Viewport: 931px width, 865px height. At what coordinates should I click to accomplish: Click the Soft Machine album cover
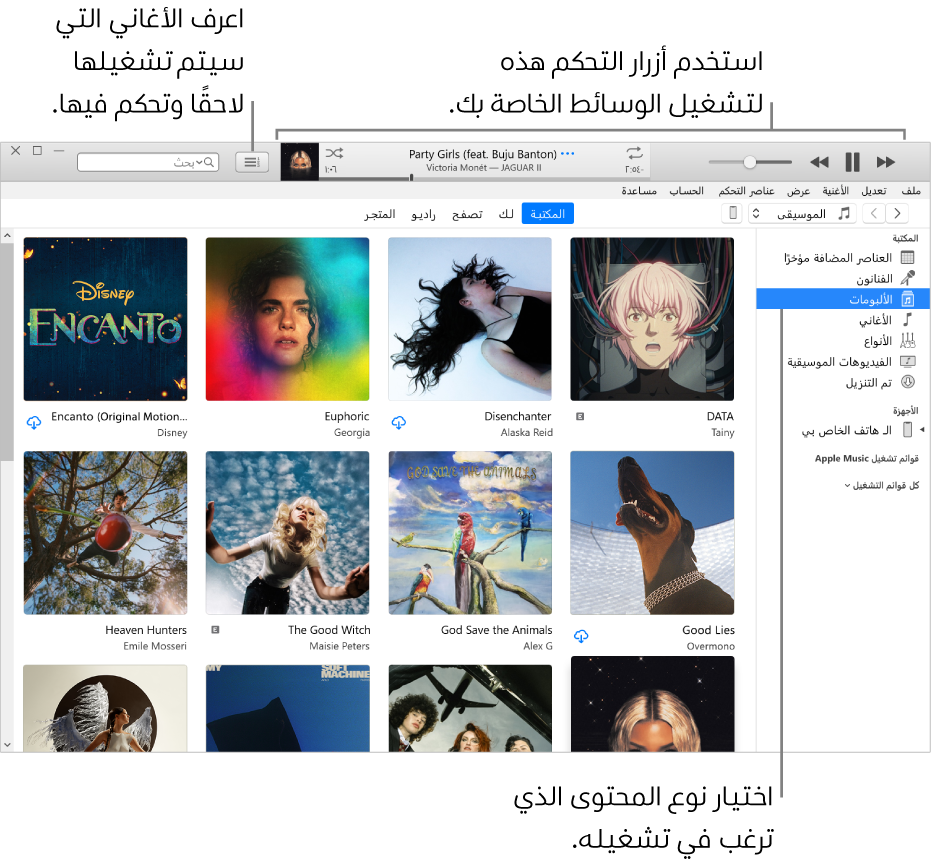[287, 708]
